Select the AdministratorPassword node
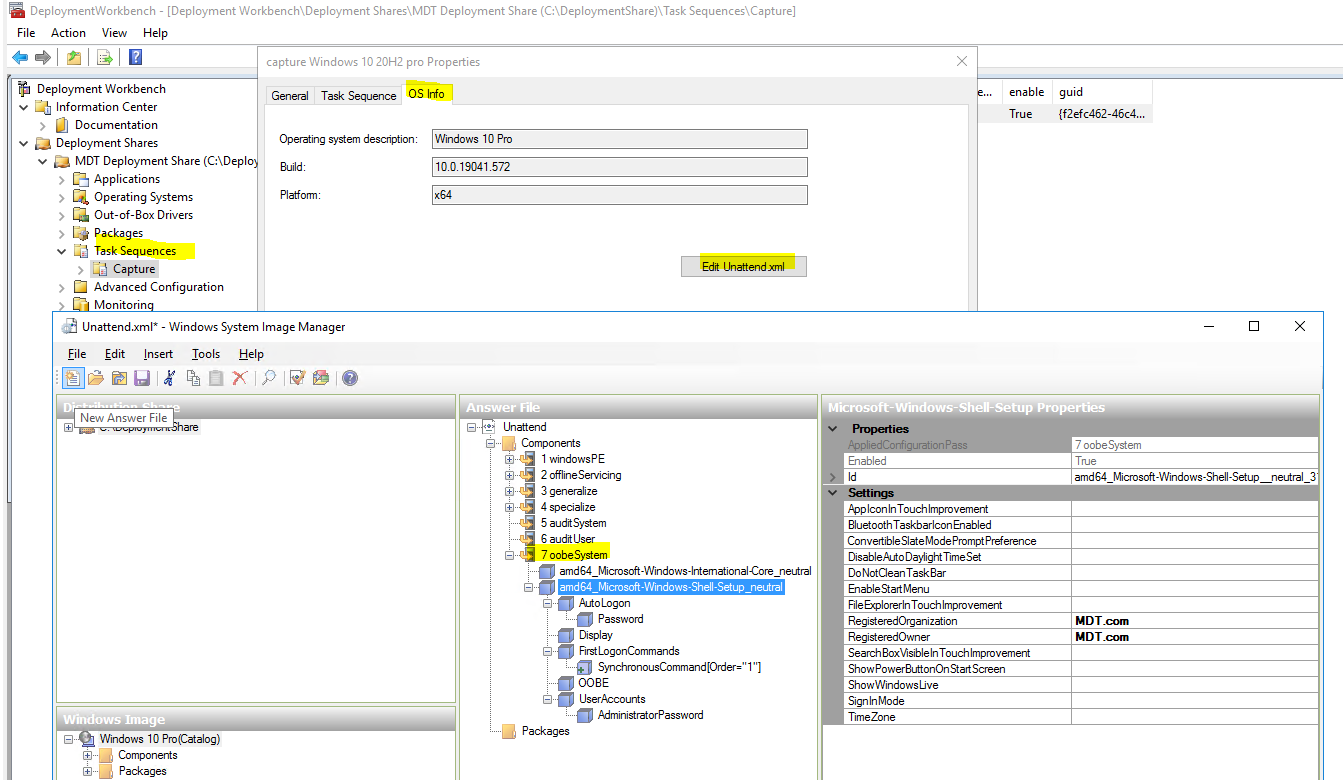 tap(650, 715)
